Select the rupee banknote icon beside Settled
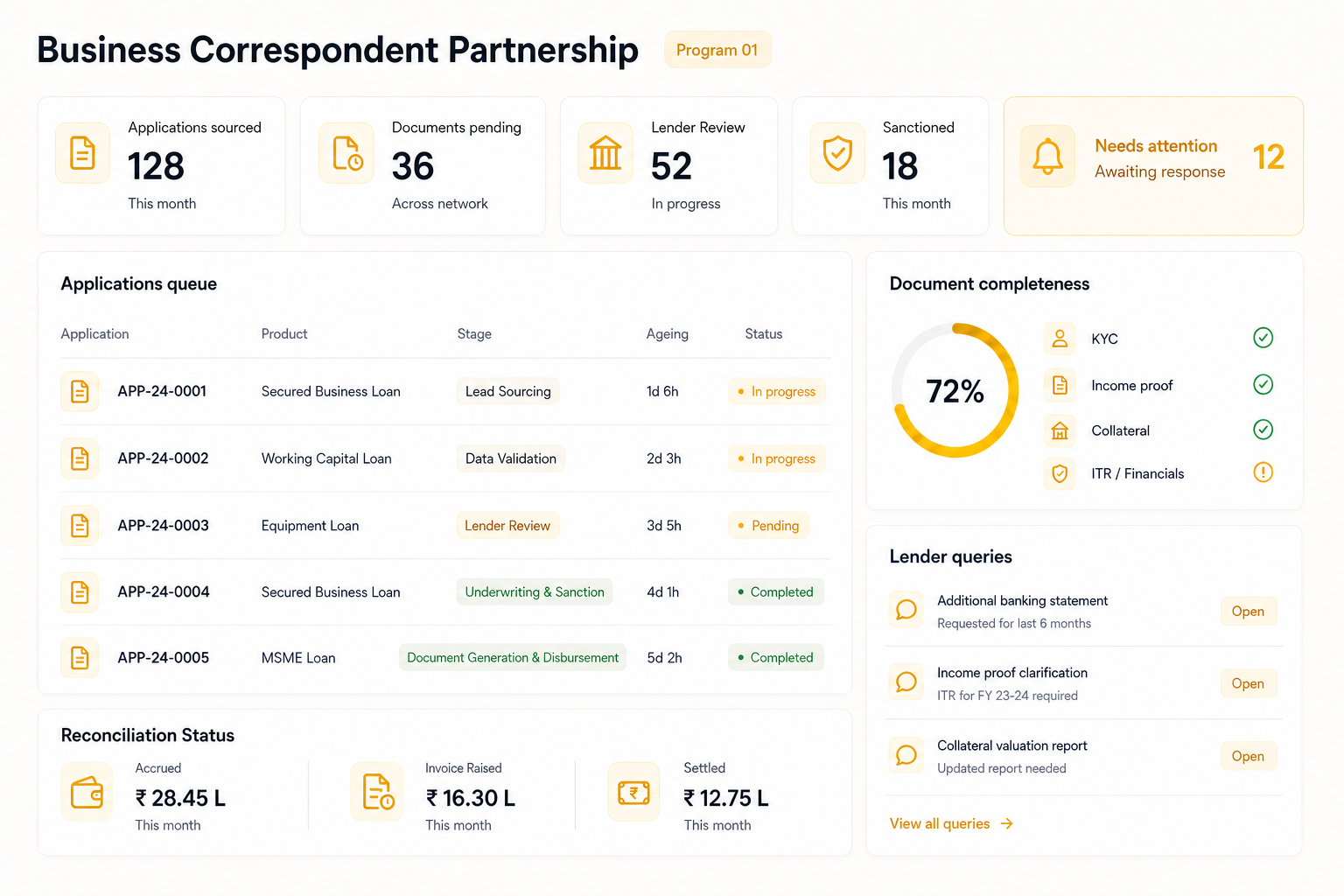The image size is (1344, 896). [633, 792]
